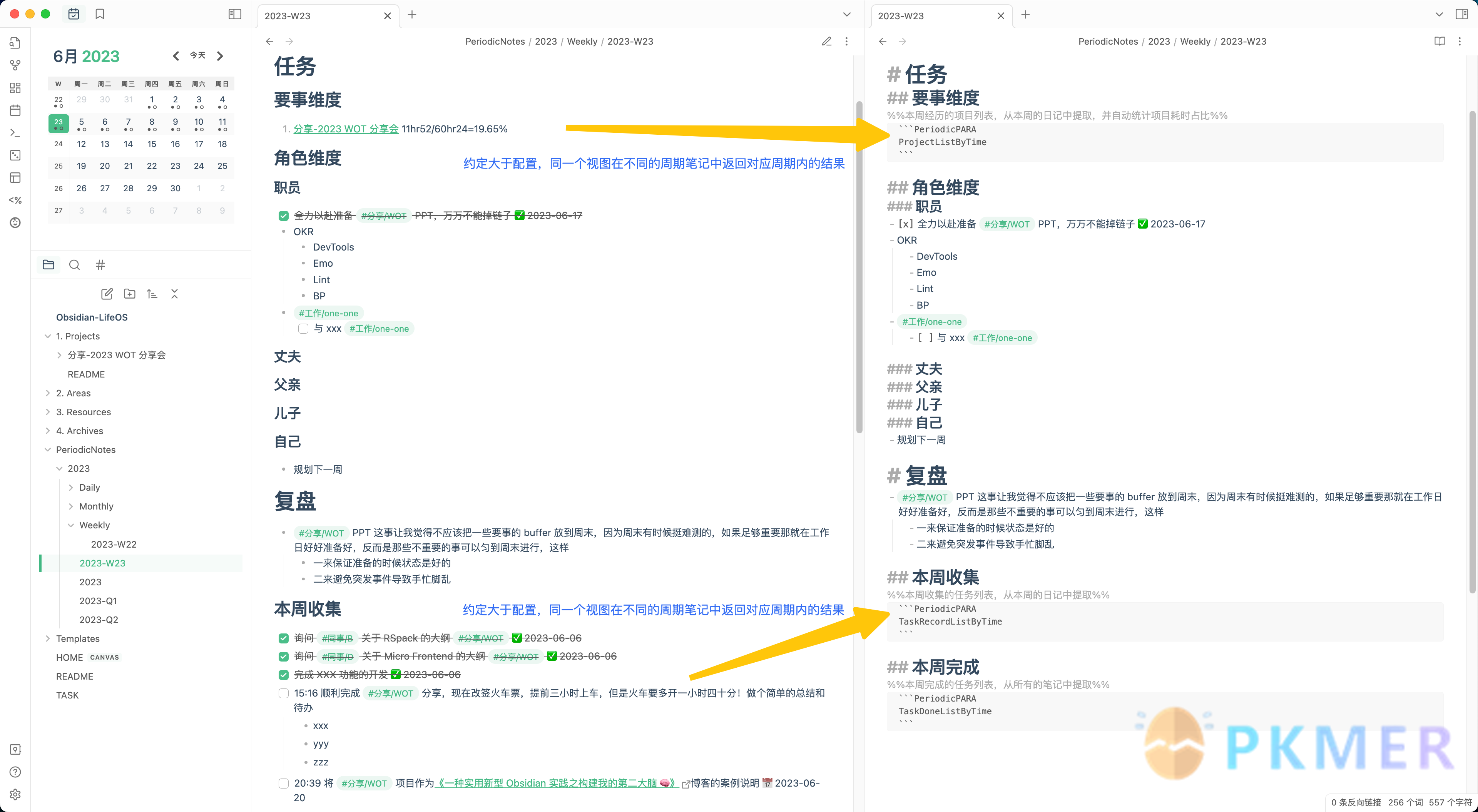Image resolution: width=1478 pixels, height=812 pixels.
Task: Open the templates layout icon in ribbon
Action: (x=15, y=177)
